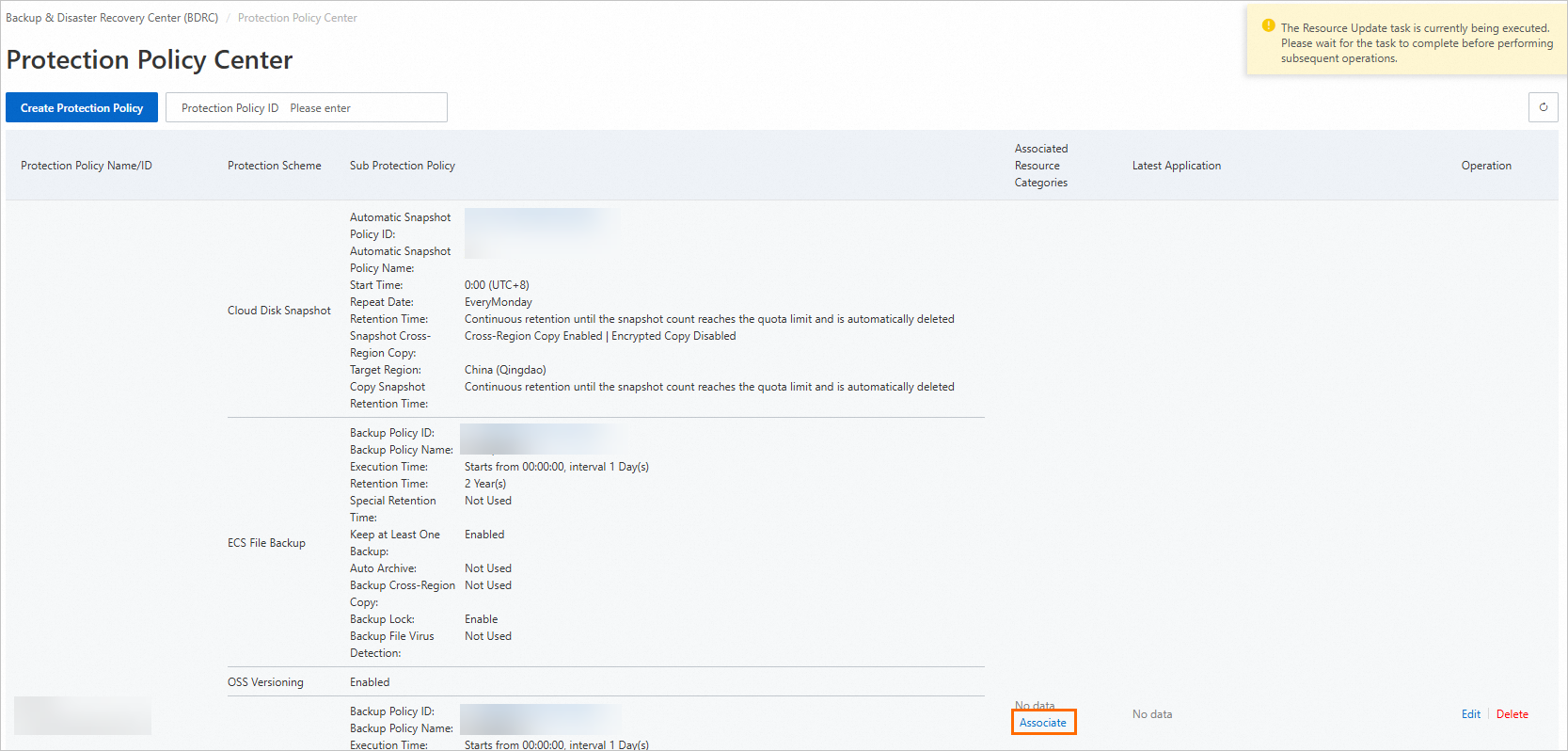1568x751 pixels.
Task: Click Protection Policy Center page title
Action: [x=150, y=60]
